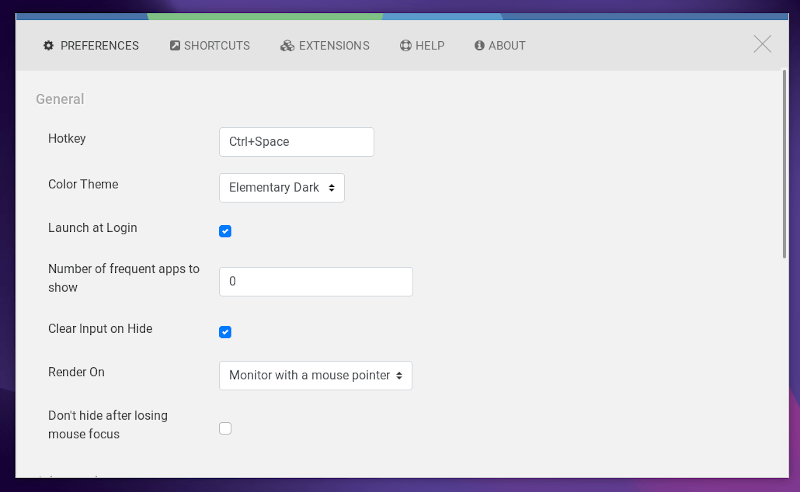Viewport: 800px width, 492px height.
Task: Click the Hotkey Ctrl+Space field
Action: (x=296, y=142)
